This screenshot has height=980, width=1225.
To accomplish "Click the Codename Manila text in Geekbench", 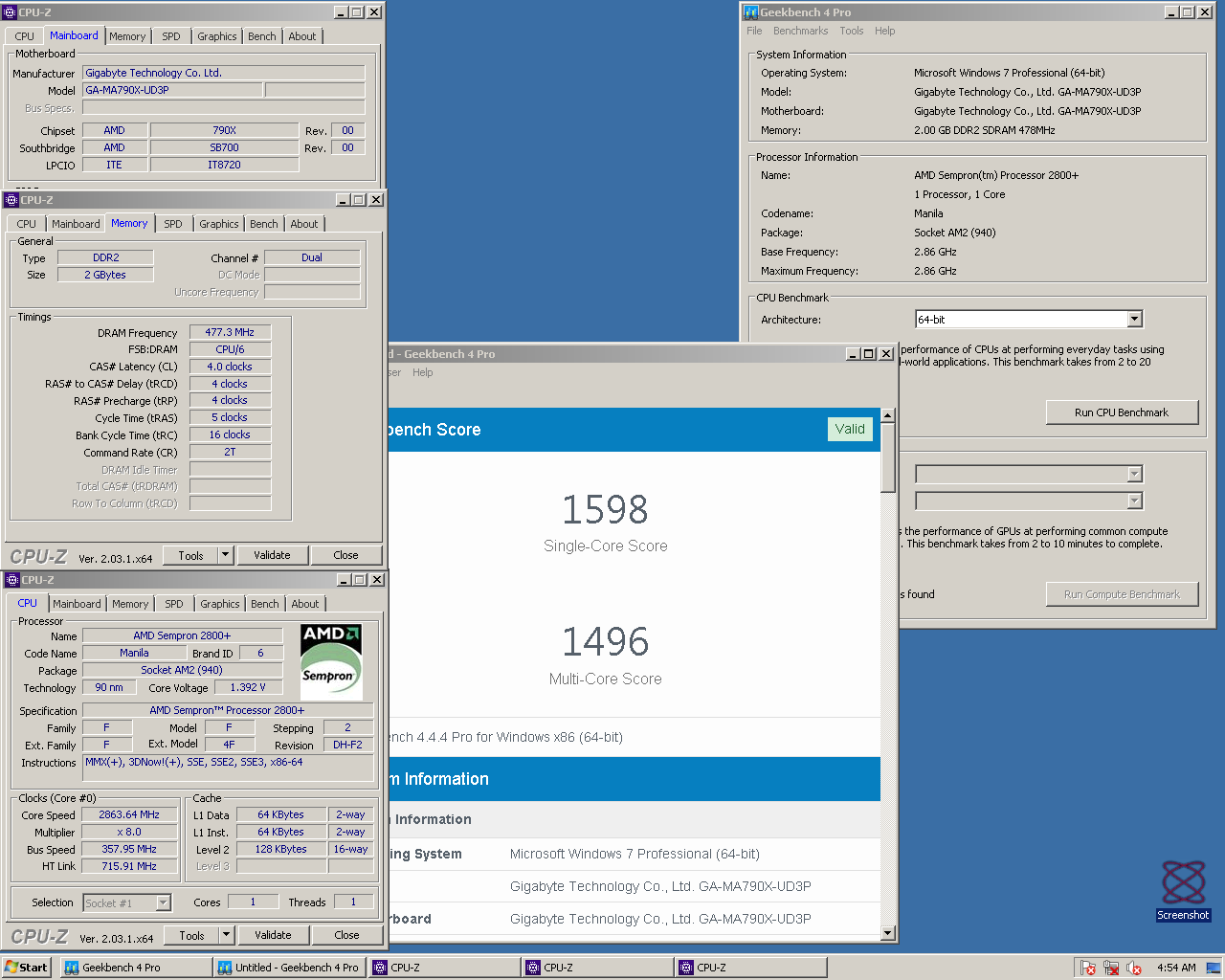I will click(928, 213).
